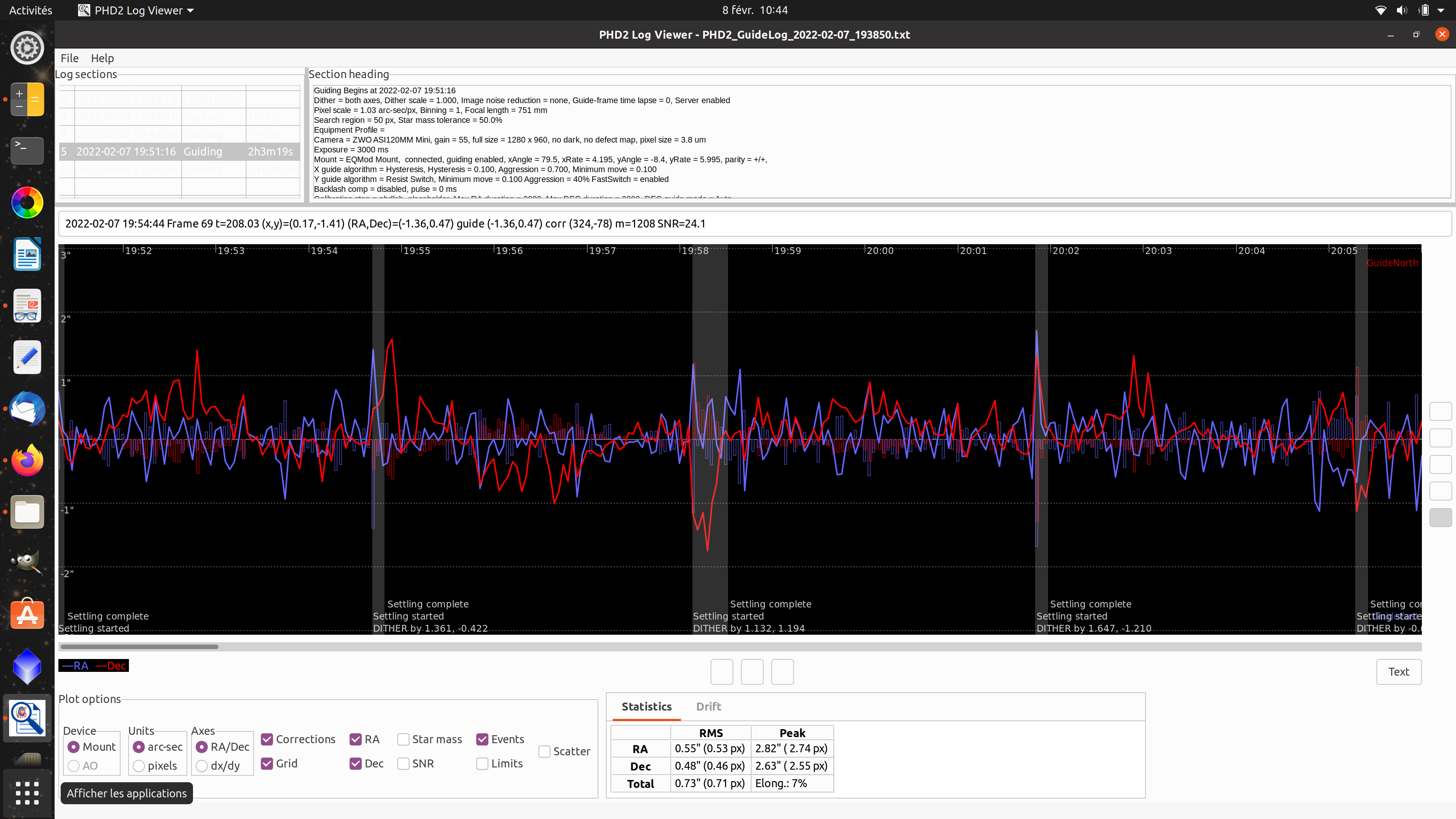1456x819 pixels.
Task: Select the pixels units radio button
Action: click(x=138, y=766)
